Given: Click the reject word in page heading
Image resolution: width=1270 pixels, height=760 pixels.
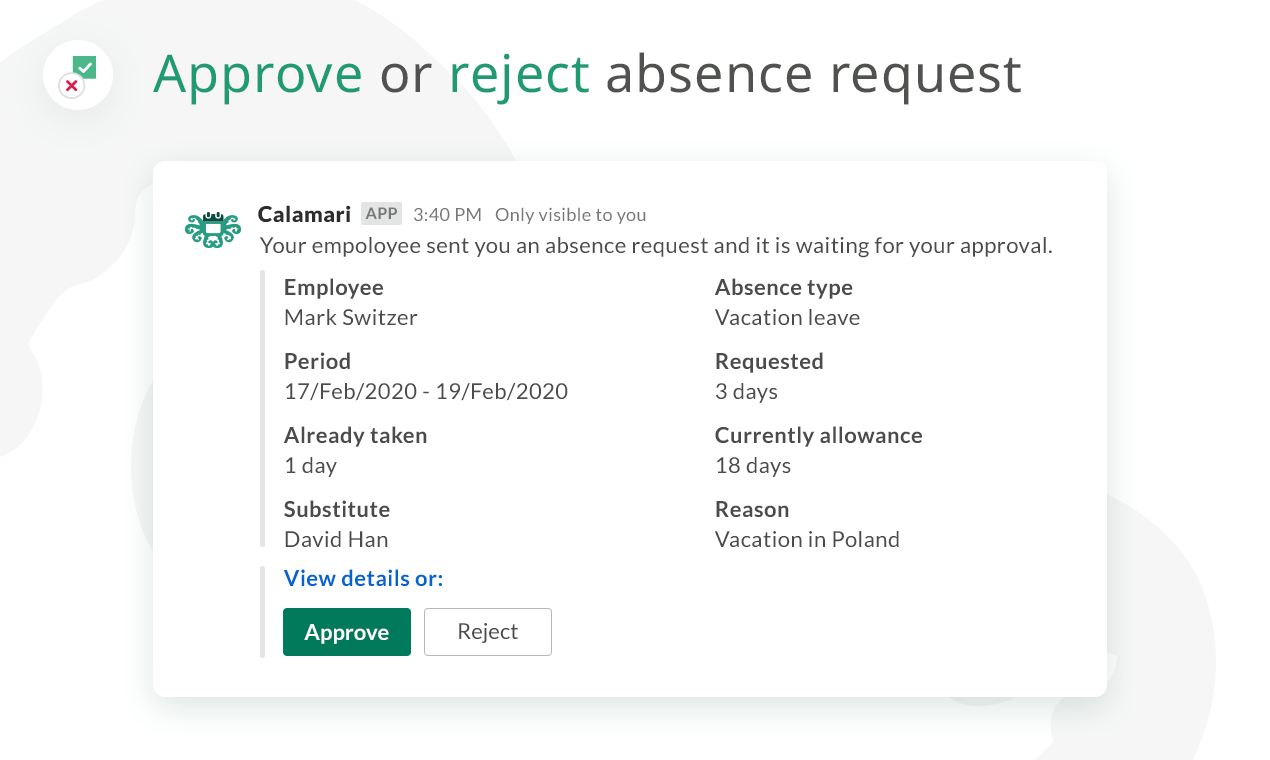Looking at the screenshot, I should pyautogui.click(x=520, y=75).
